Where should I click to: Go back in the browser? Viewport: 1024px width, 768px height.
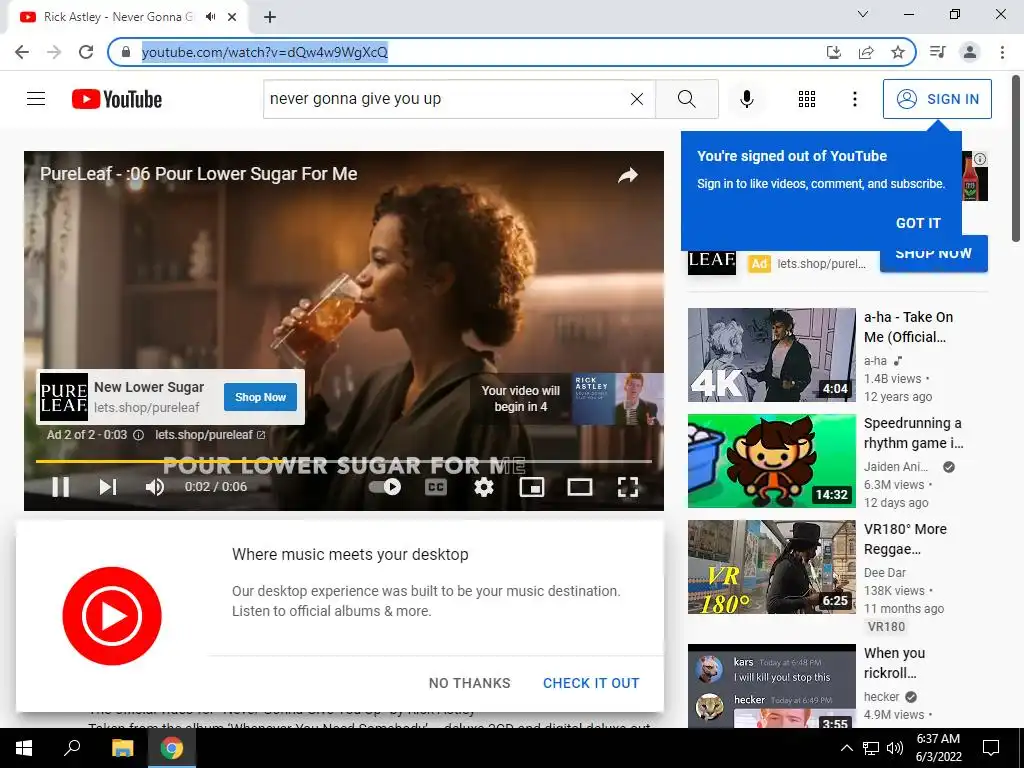(x=22, y=52)
